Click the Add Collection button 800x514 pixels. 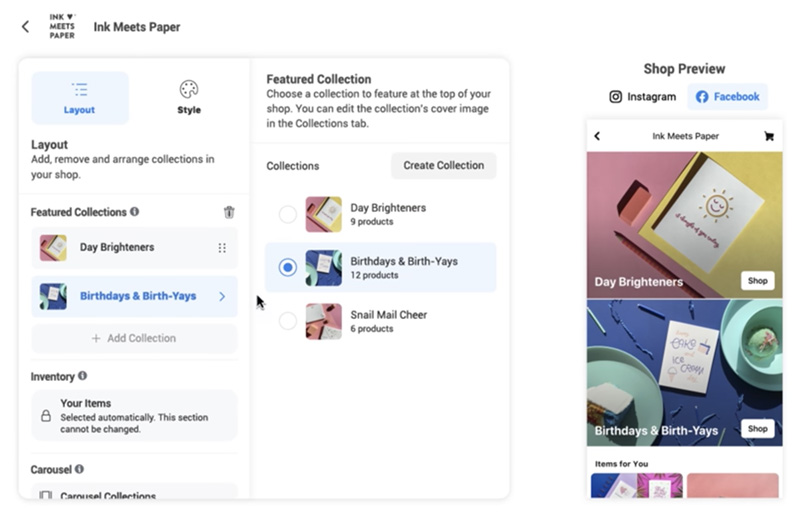pyautogui.click(x=135, y=338)
